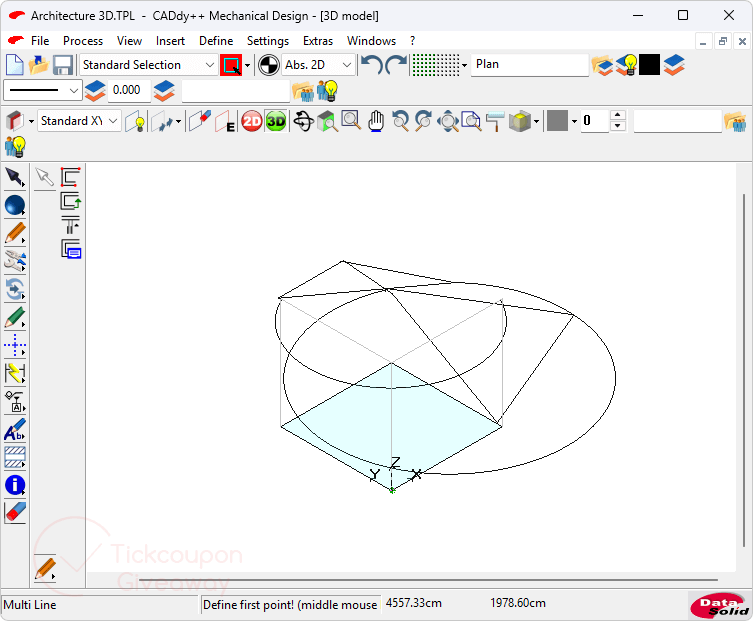Toggle group light bulb in second toolbar row
This screenshot has height=621, width=753.
[327, 91]
